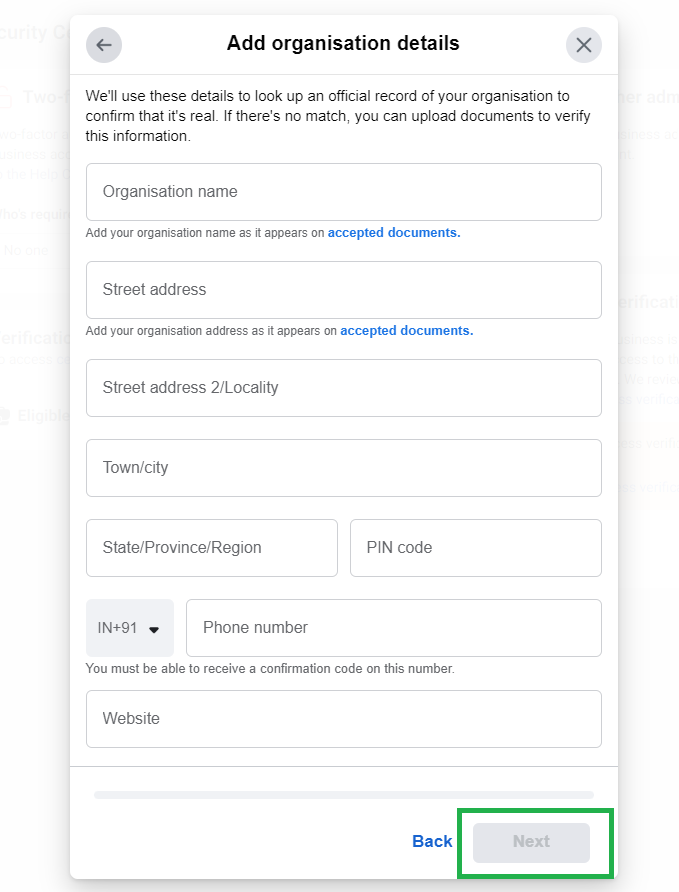
Task: Click the State/Province/Region field
Action: pos(211,548)
